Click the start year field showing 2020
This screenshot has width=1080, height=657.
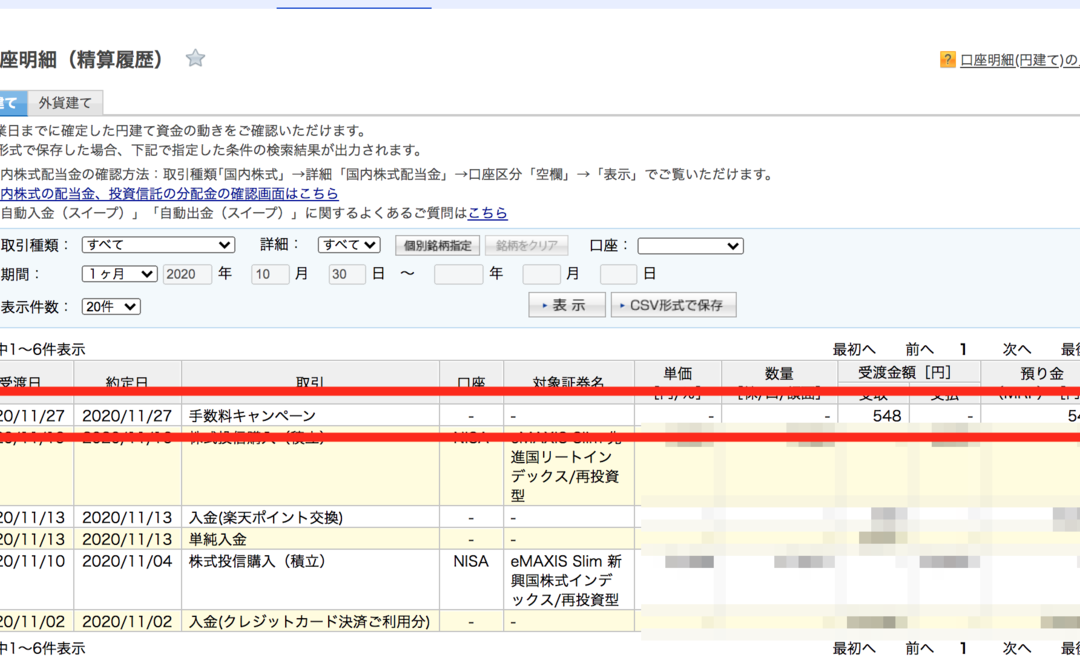[x=187, y=274]
